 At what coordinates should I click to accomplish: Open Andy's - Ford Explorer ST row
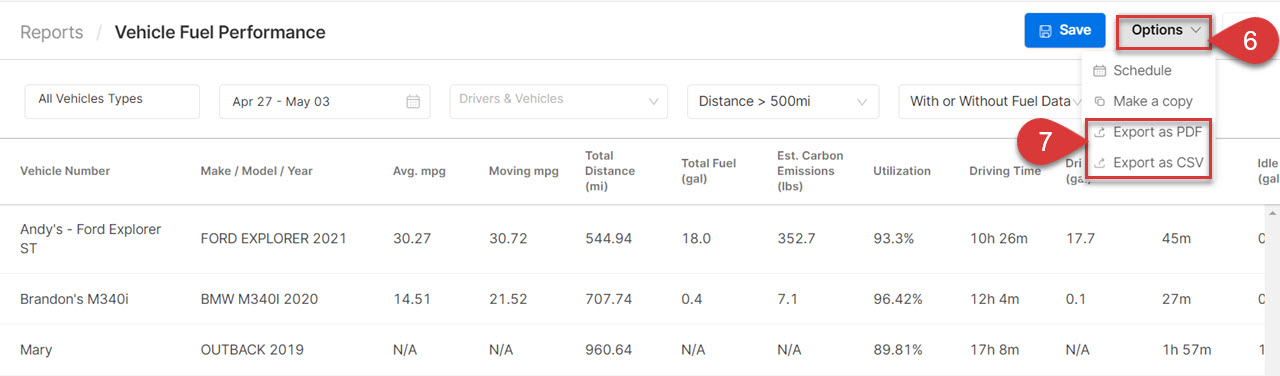click(640, 239)
